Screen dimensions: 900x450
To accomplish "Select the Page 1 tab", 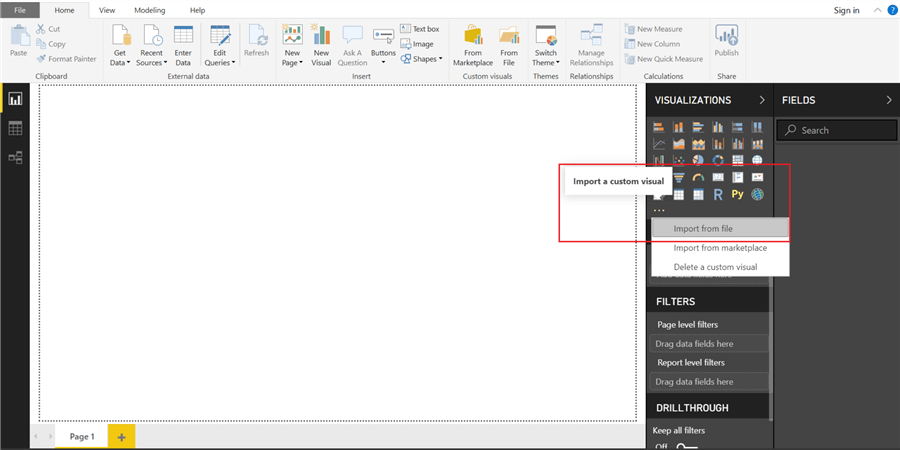I will click(x=82, y=437).
